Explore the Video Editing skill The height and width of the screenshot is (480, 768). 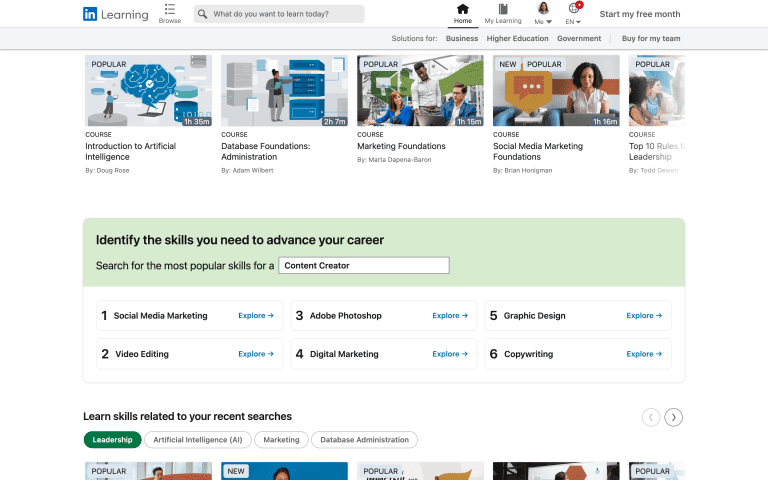pyautogui.click(x=256, y=354)
